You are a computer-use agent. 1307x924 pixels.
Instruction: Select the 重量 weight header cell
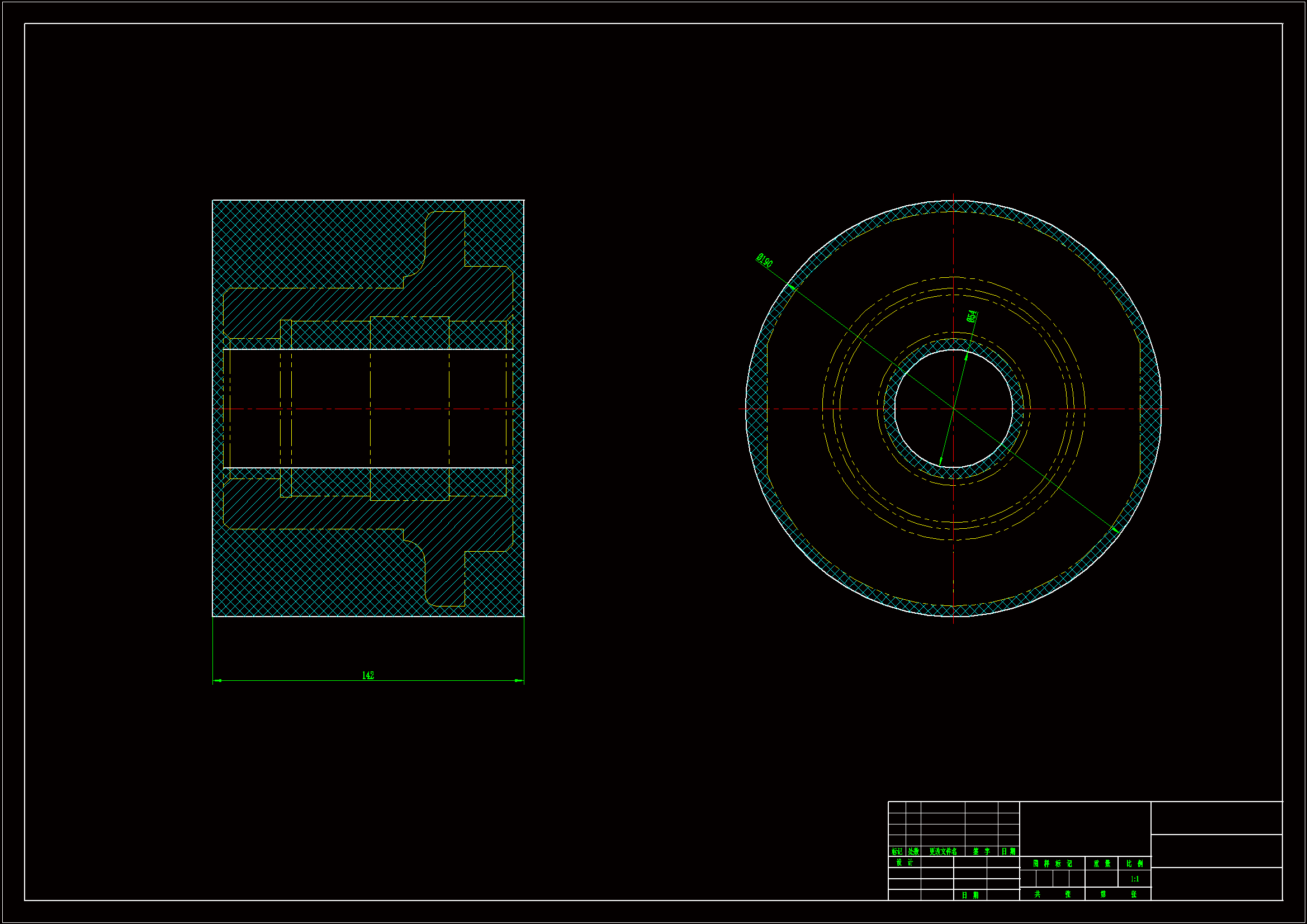point(1101,864)
